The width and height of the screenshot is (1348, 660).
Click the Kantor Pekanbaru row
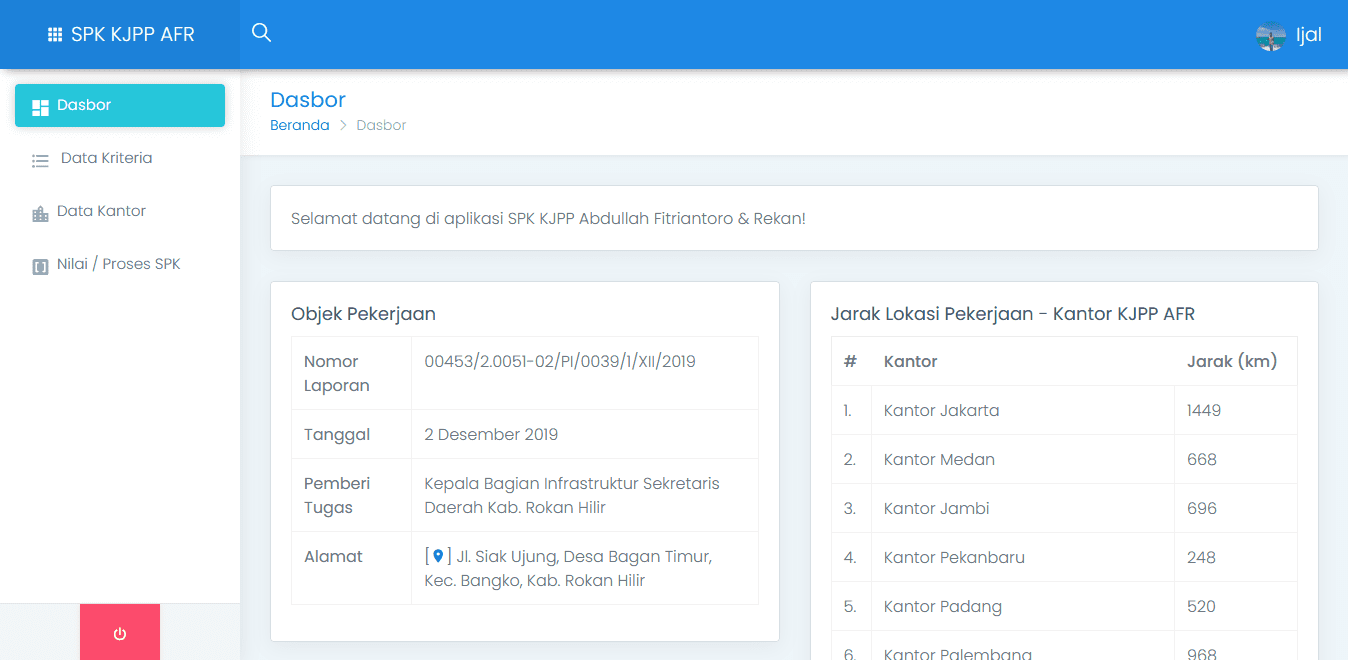(x=1064, y=557)
